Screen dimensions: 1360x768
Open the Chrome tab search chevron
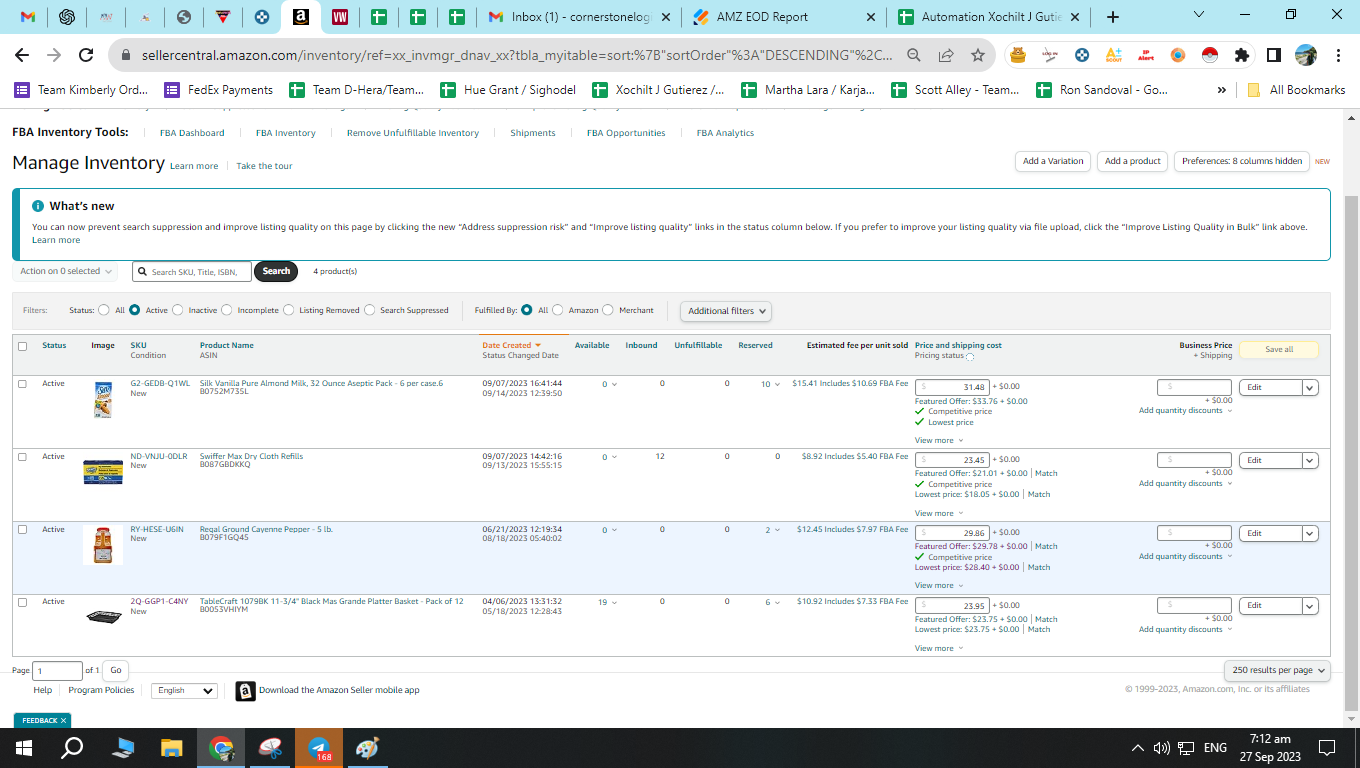click(x=1199, y=17)
